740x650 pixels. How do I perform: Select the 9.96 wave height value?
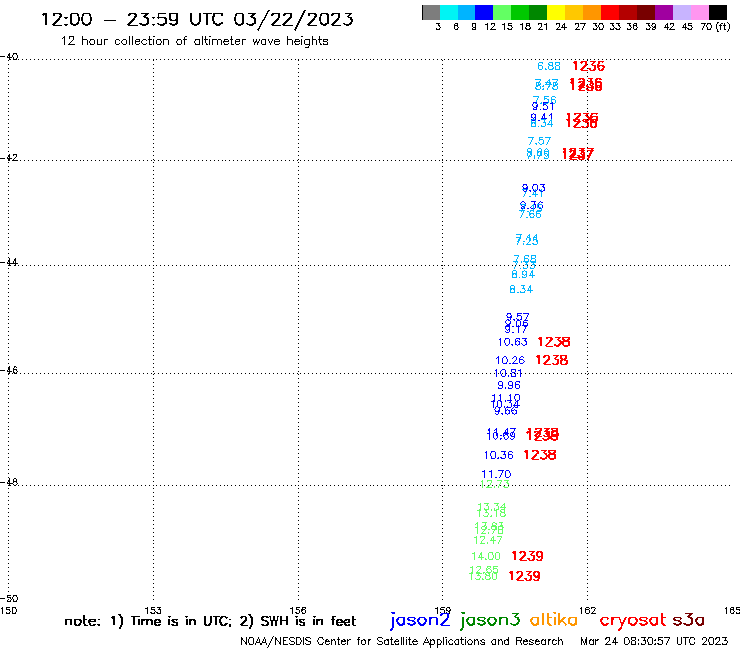click(x=509, y=386)
